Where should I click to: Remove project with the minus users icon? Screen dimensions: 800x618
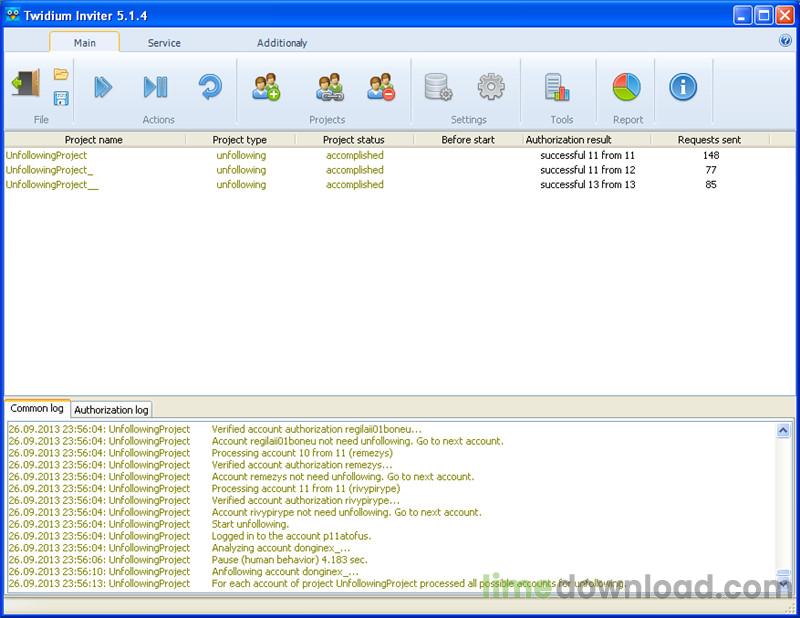coord(381,87)
